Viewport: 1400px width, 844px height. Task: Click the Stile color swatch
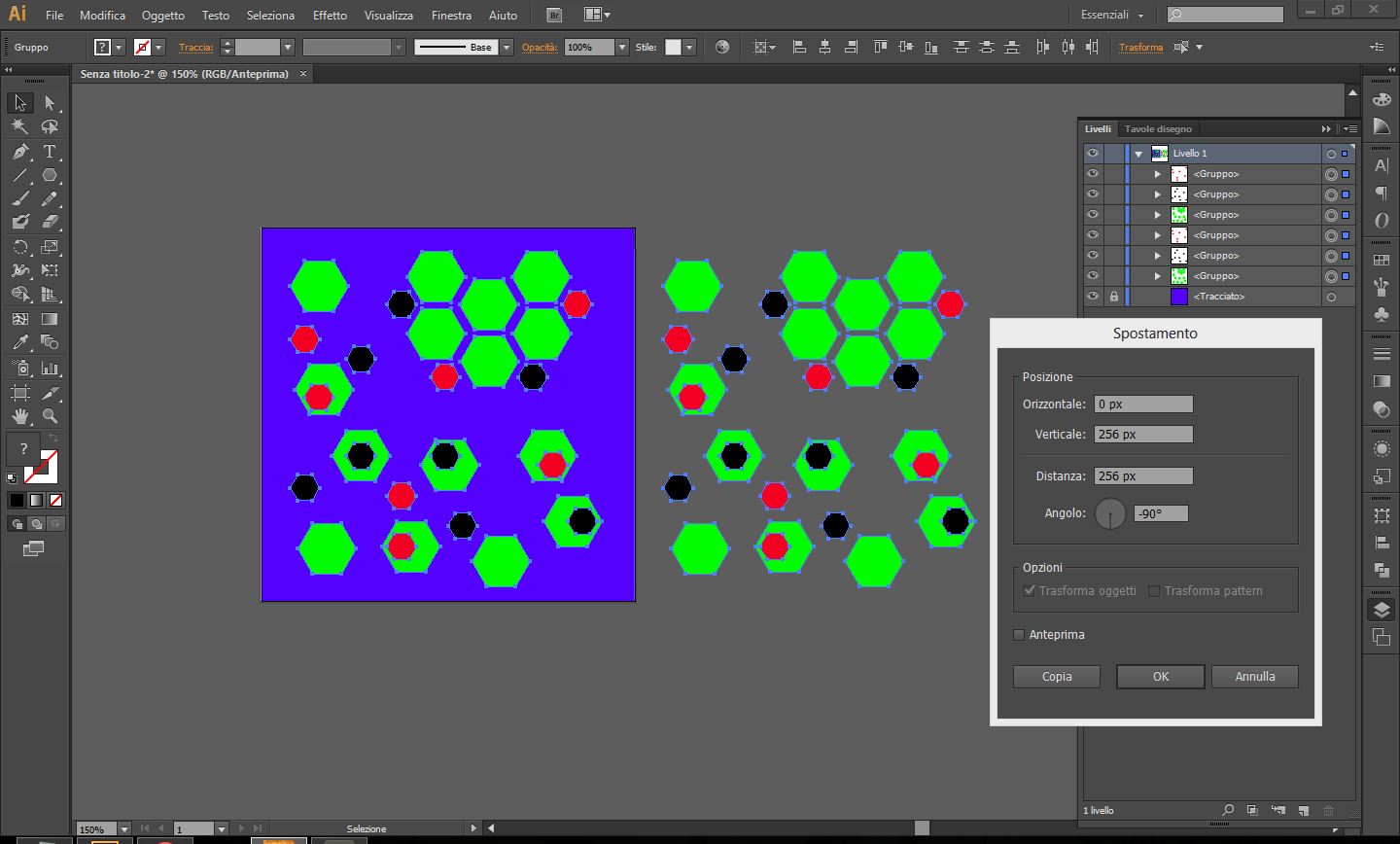(x=673, y=48)
